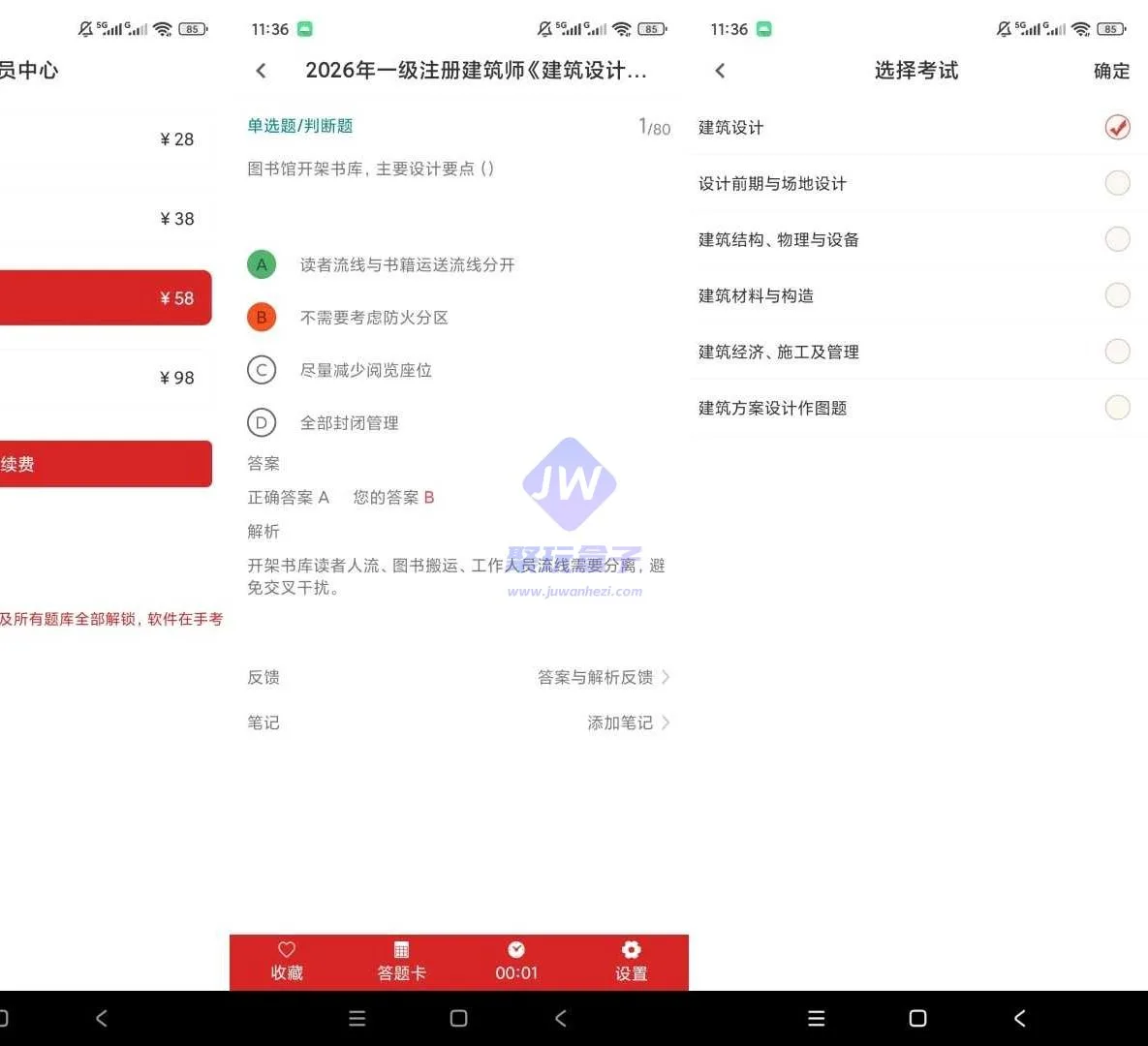1148x1046 pixels.
Task: Open the 答题卡 answer sheet
Action: pos(401,961)
